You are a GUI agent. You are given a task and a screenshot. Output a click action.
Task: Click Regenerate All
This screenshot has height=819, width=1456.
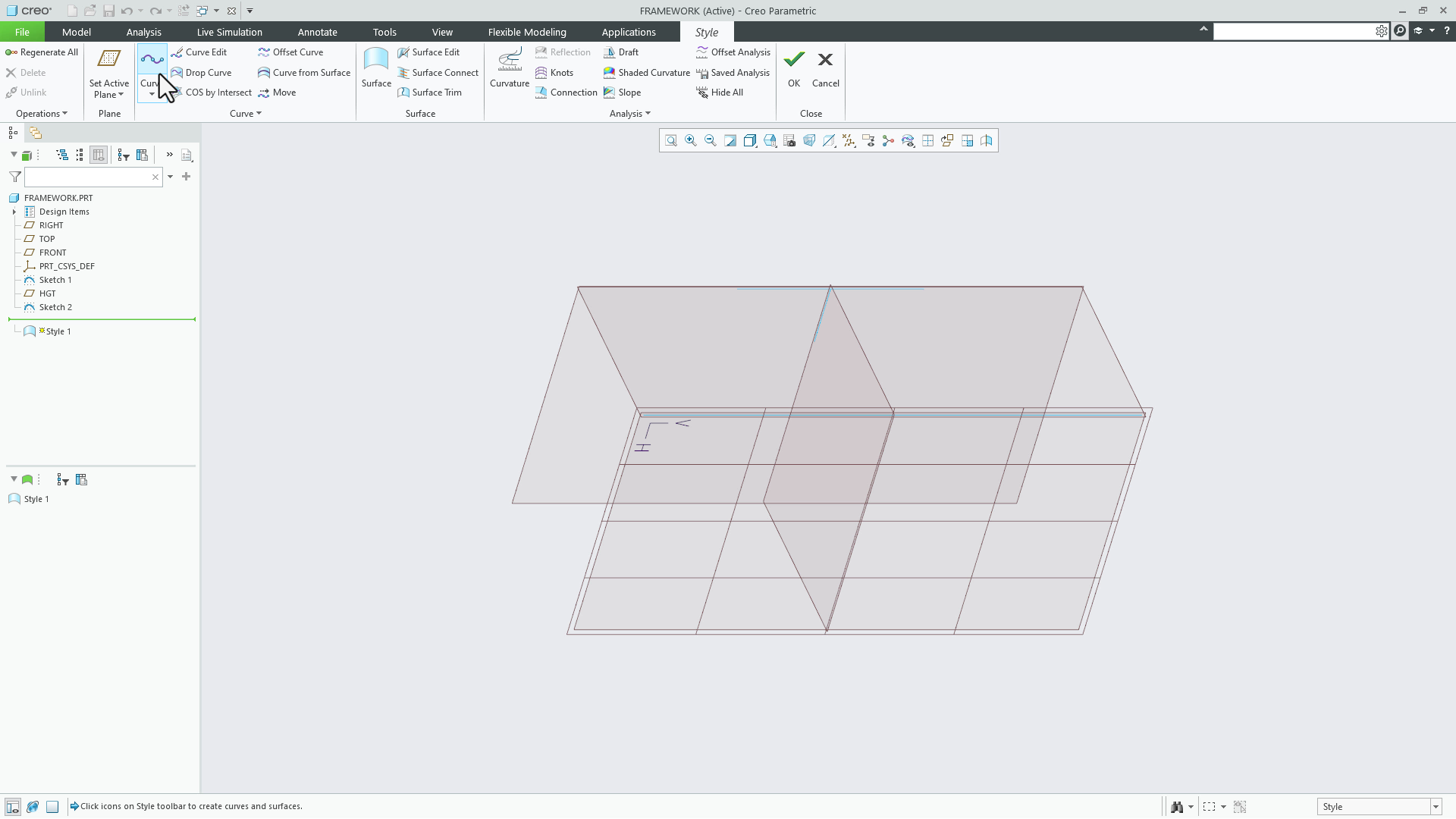pyautogui.click(x=42, y=52)
